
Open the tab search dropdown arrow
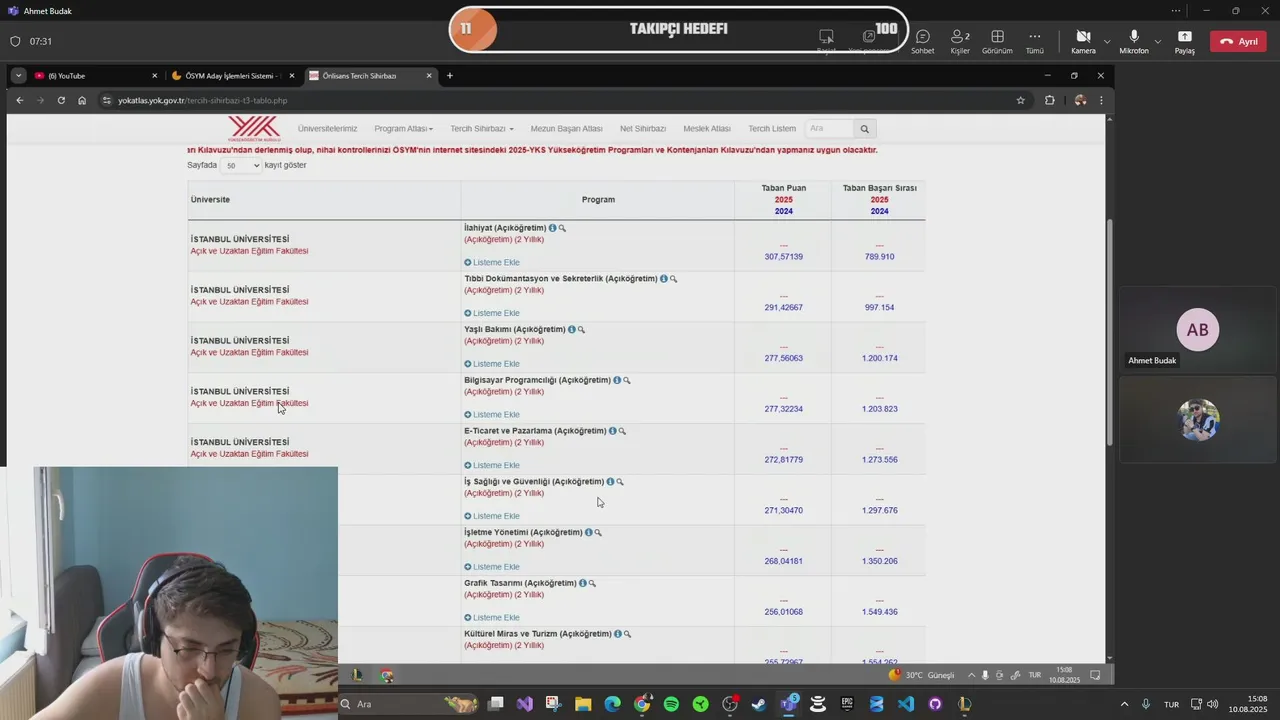click(x=18, y=76)
